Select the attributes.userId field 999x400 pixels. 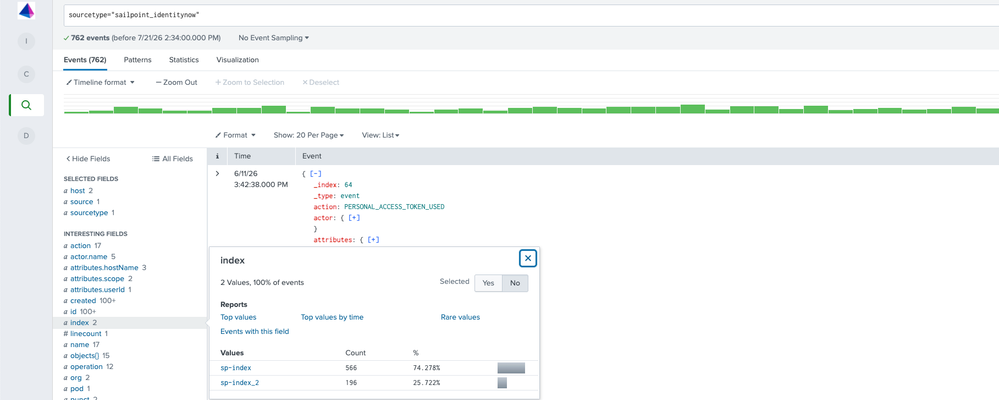pos(99,289)
